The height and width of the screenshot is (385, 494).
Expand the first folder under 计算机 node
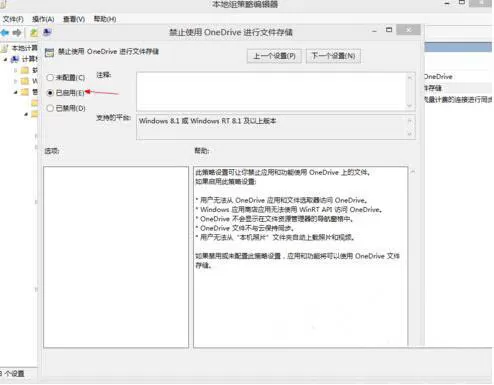(15, 70)
